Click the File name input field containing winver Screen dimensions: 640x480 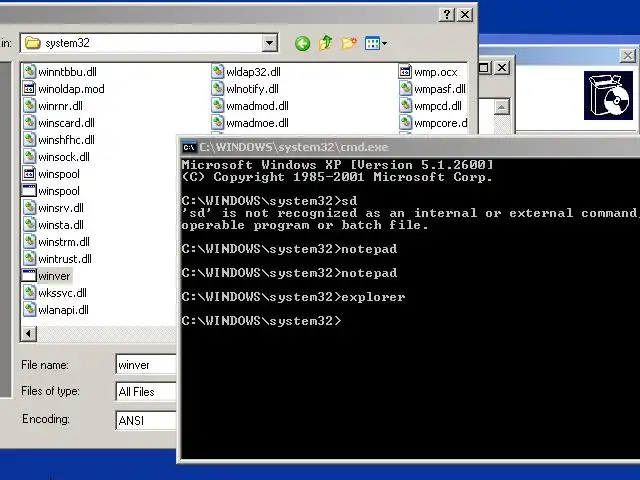coord(146,364)
